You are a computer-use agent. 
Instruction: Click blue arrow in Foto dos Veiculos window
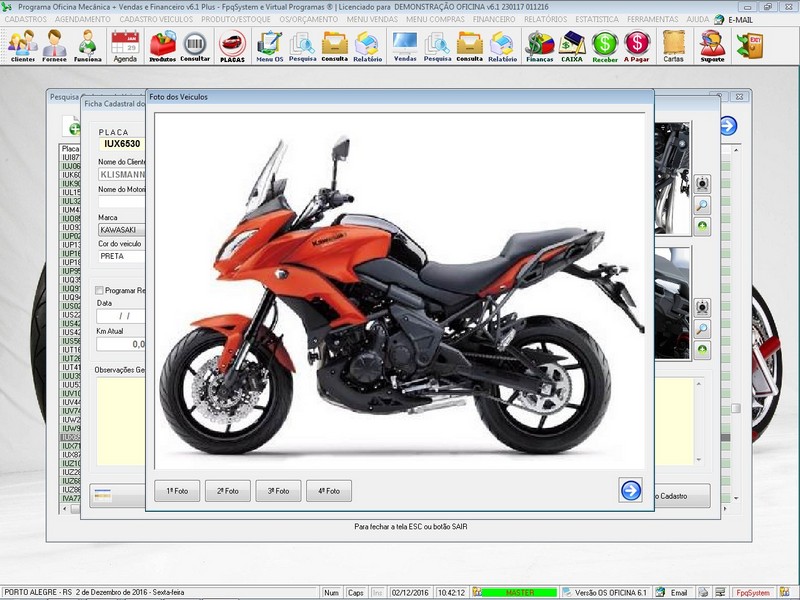(630, 490)
